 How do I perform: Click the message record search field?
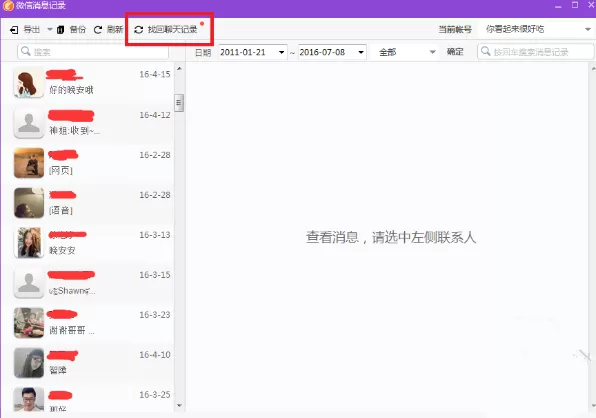pos(535,52)
